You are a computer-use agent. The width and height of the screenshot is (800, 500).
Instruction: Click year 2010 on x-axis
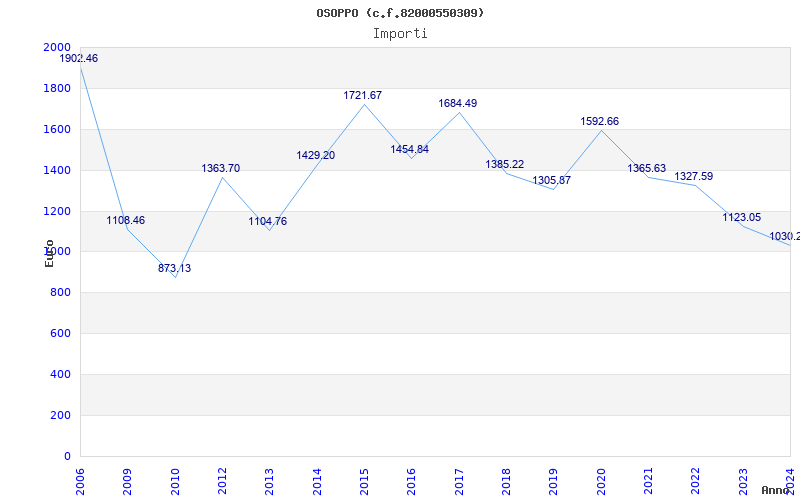[175, 481]
